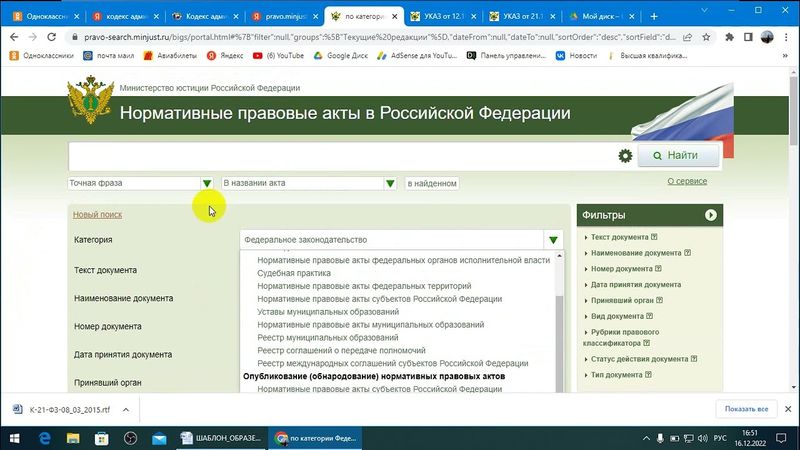Select Реестр муниципальных образований option
This screenshot has width=800, height=450.
click(x=328, y=337)
